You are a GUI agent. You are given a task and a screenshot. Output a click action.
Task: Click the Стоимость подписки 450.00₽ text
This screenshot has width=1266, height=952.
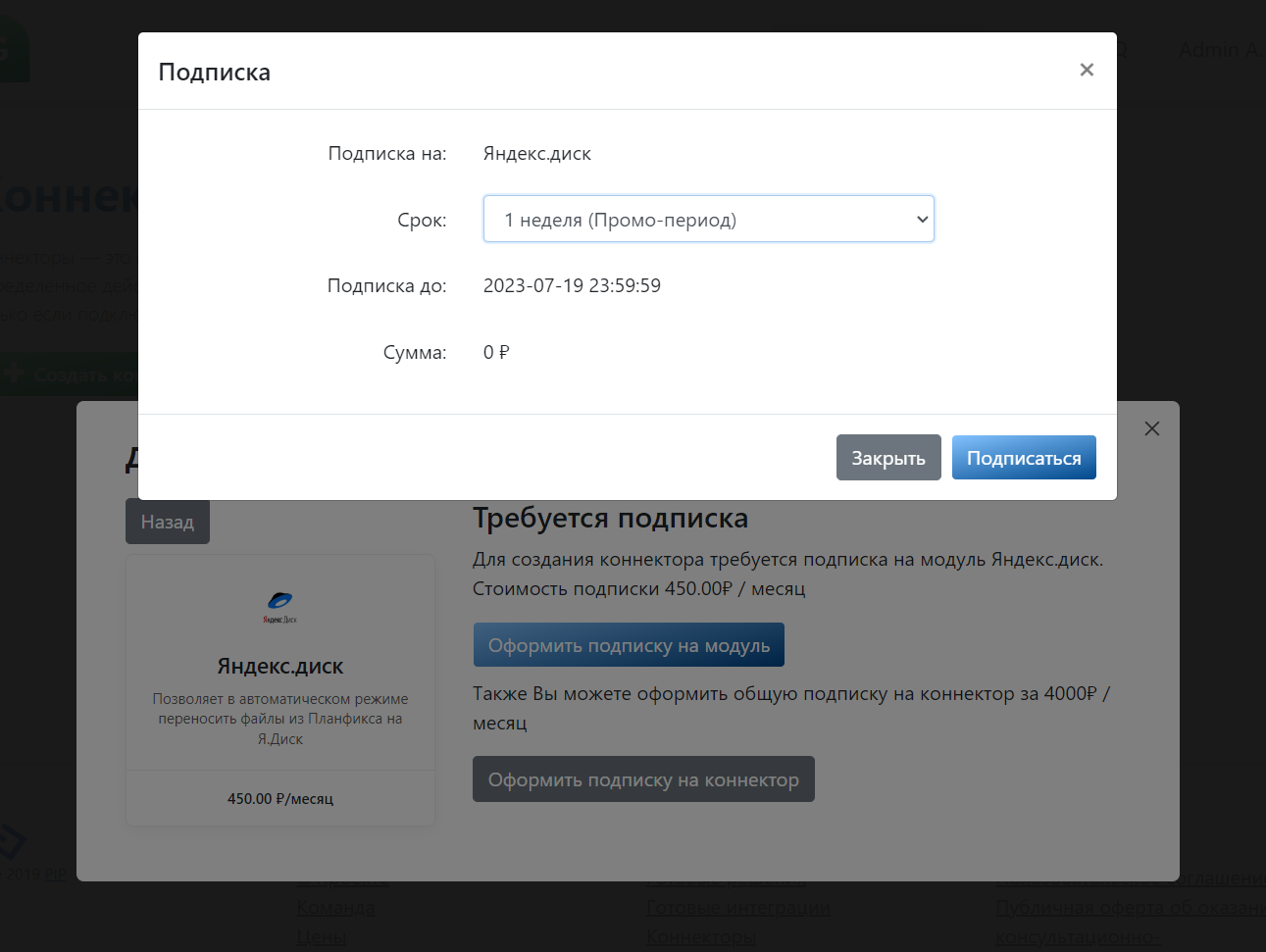pos(638,589)
